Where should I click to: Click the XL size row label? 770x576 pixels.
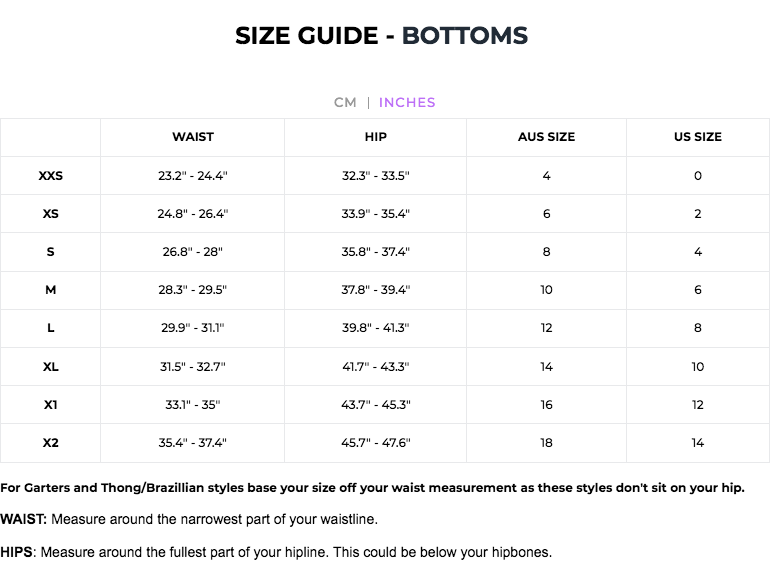pyautogui.click(x=51, y=367)
